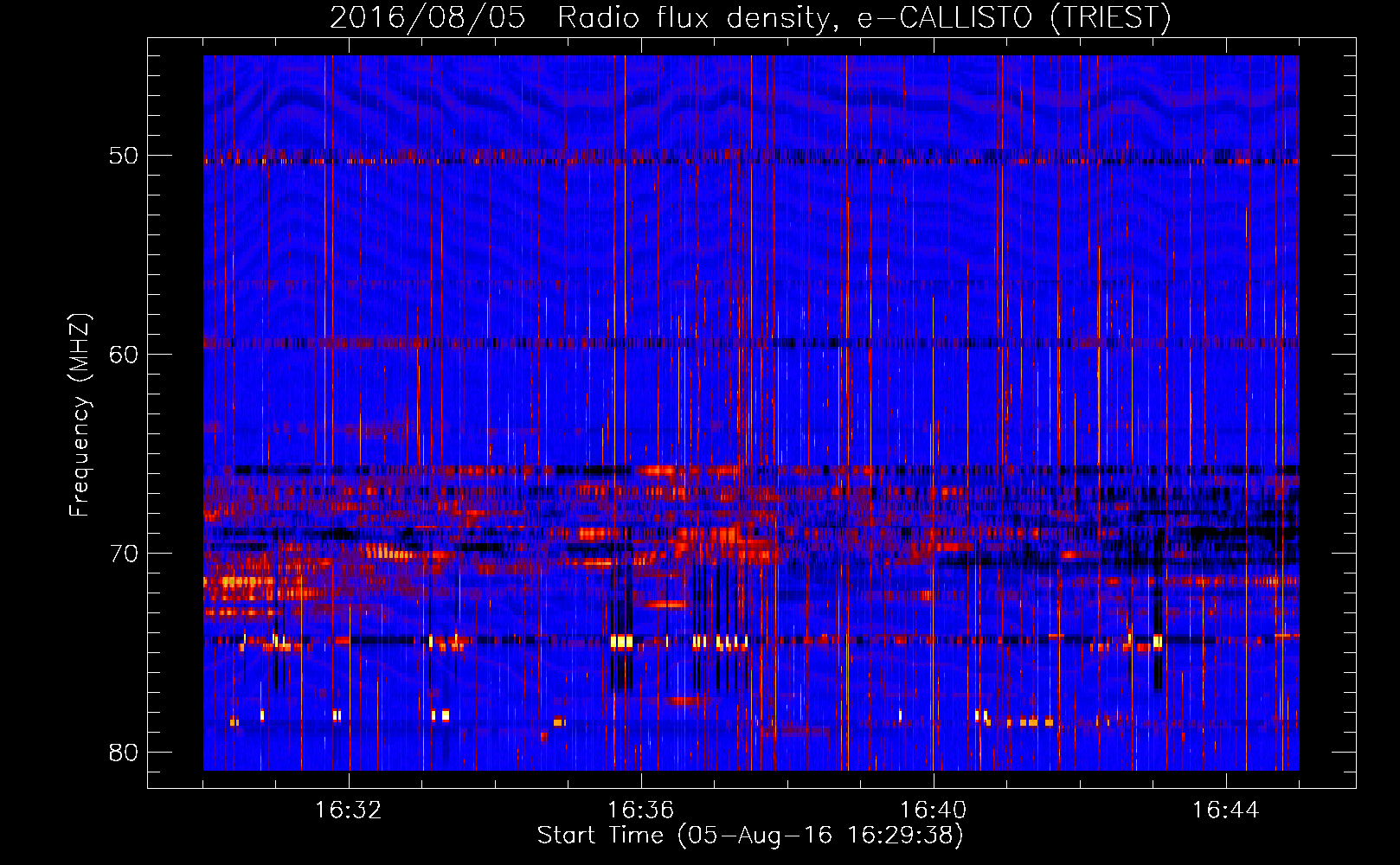Image resolution: width=1400 pixels, height=865 pixels.
Task: Click the 16:44 time tick label
Action: point(1225,811)
